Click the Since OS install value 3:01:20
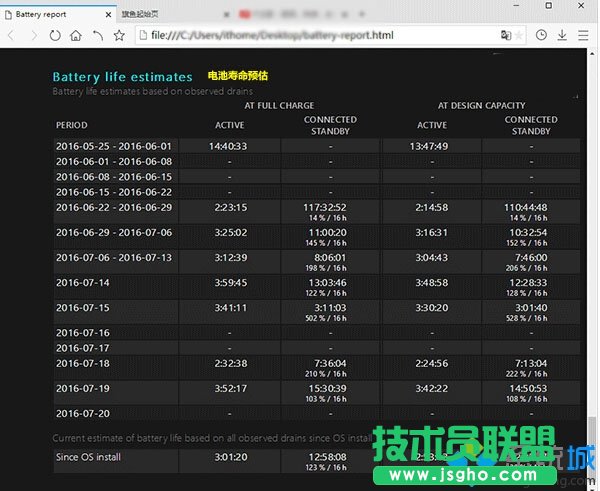Image resolution: width=600 pixels, height=491 pixels. point(231,457)
